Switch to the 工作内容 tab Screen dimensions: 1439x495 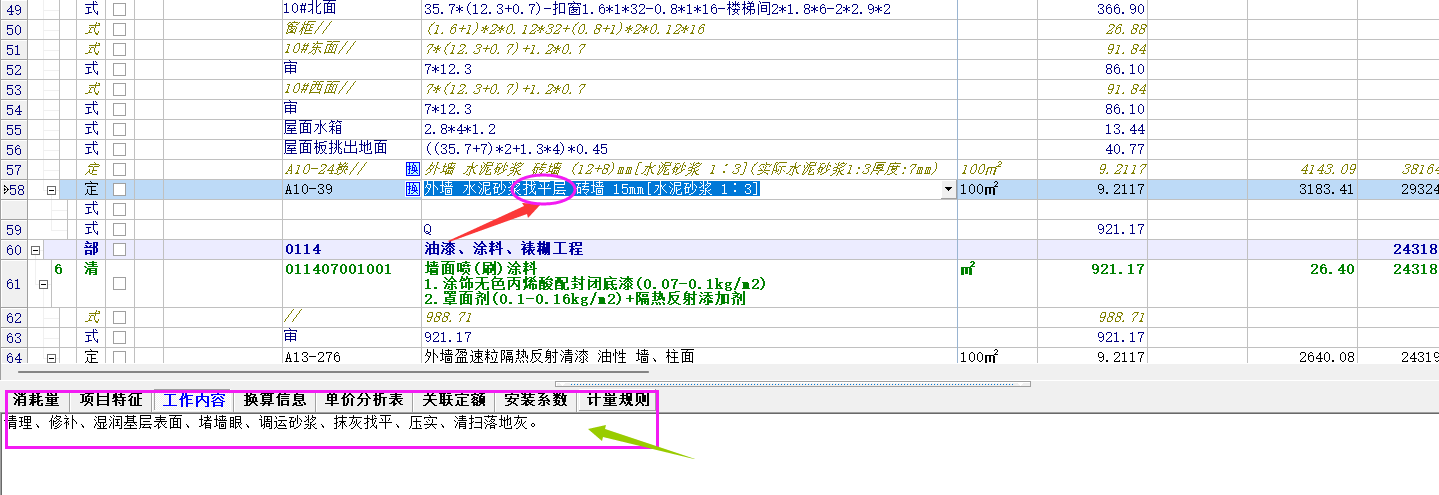pyautogui.click(x=194, y=400)
